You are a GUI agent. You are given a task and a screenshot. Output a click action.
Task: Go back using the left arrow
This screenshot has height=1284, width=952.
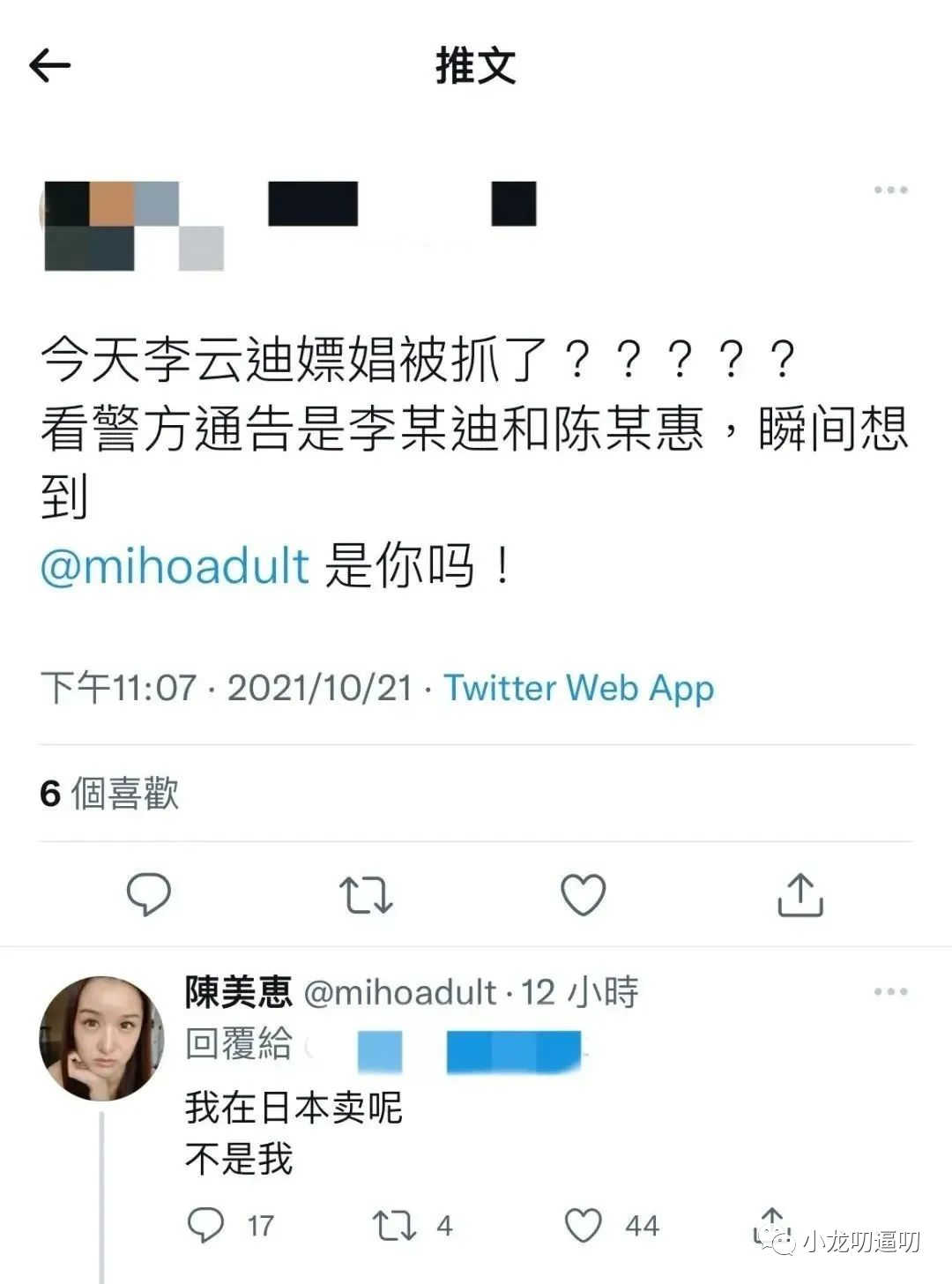(49, 66)
